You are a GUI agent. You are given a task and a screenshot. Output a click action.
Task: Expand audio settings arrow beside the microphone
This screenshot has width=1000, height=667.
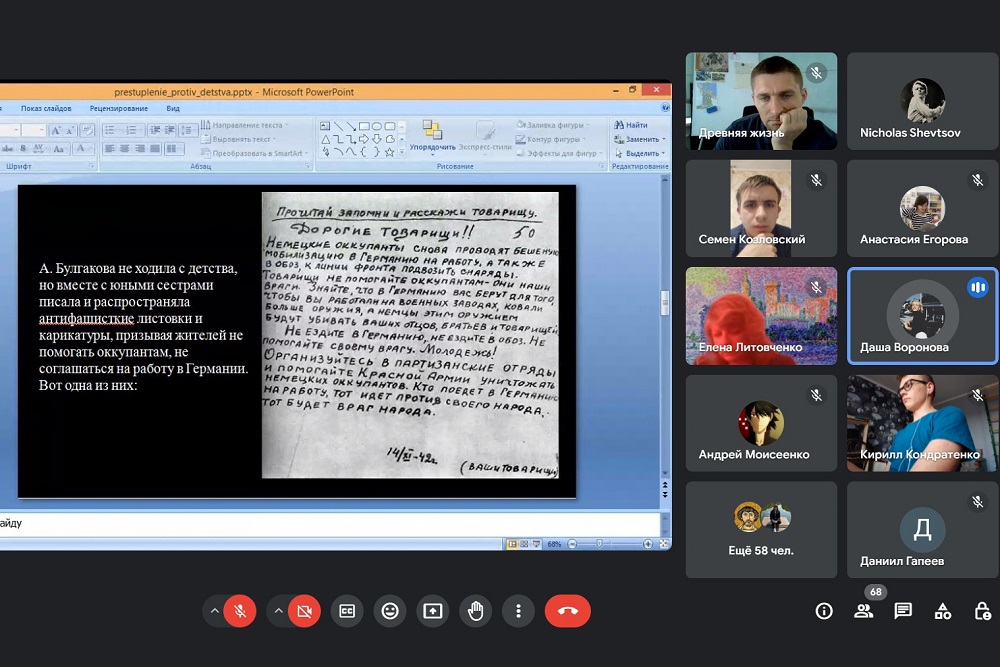pos(213,610)
